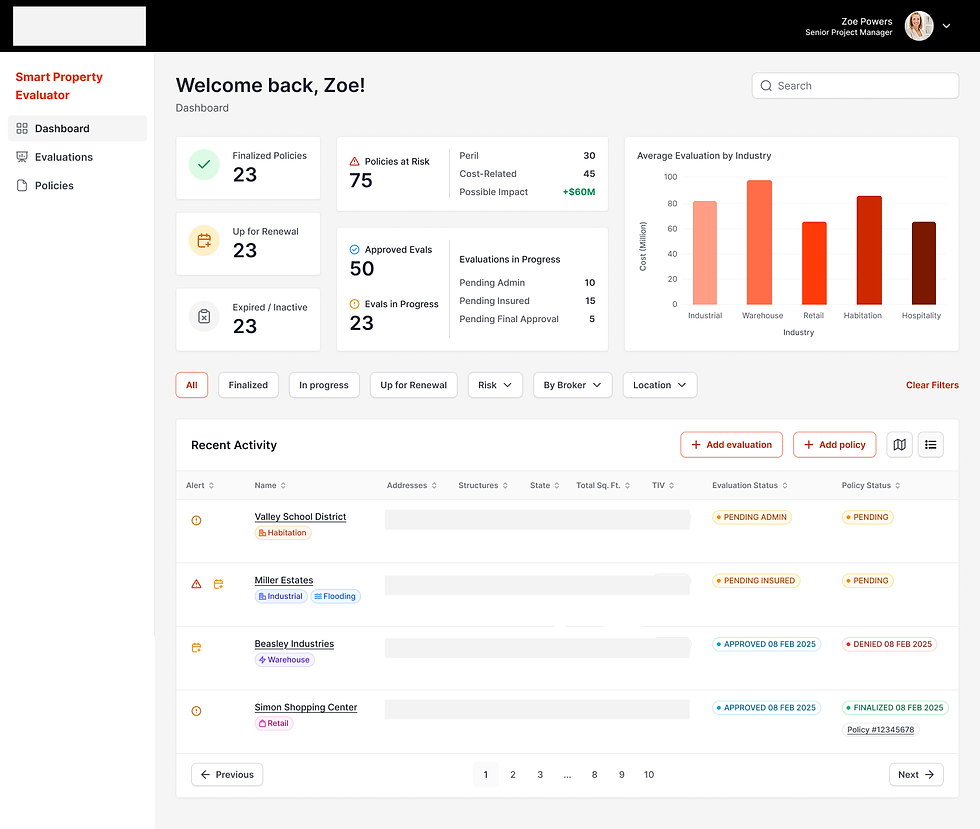Screen dimensions: 980x829
Task: Focus the Search input field
Action: pyautogui.click(x=855, y=86)
